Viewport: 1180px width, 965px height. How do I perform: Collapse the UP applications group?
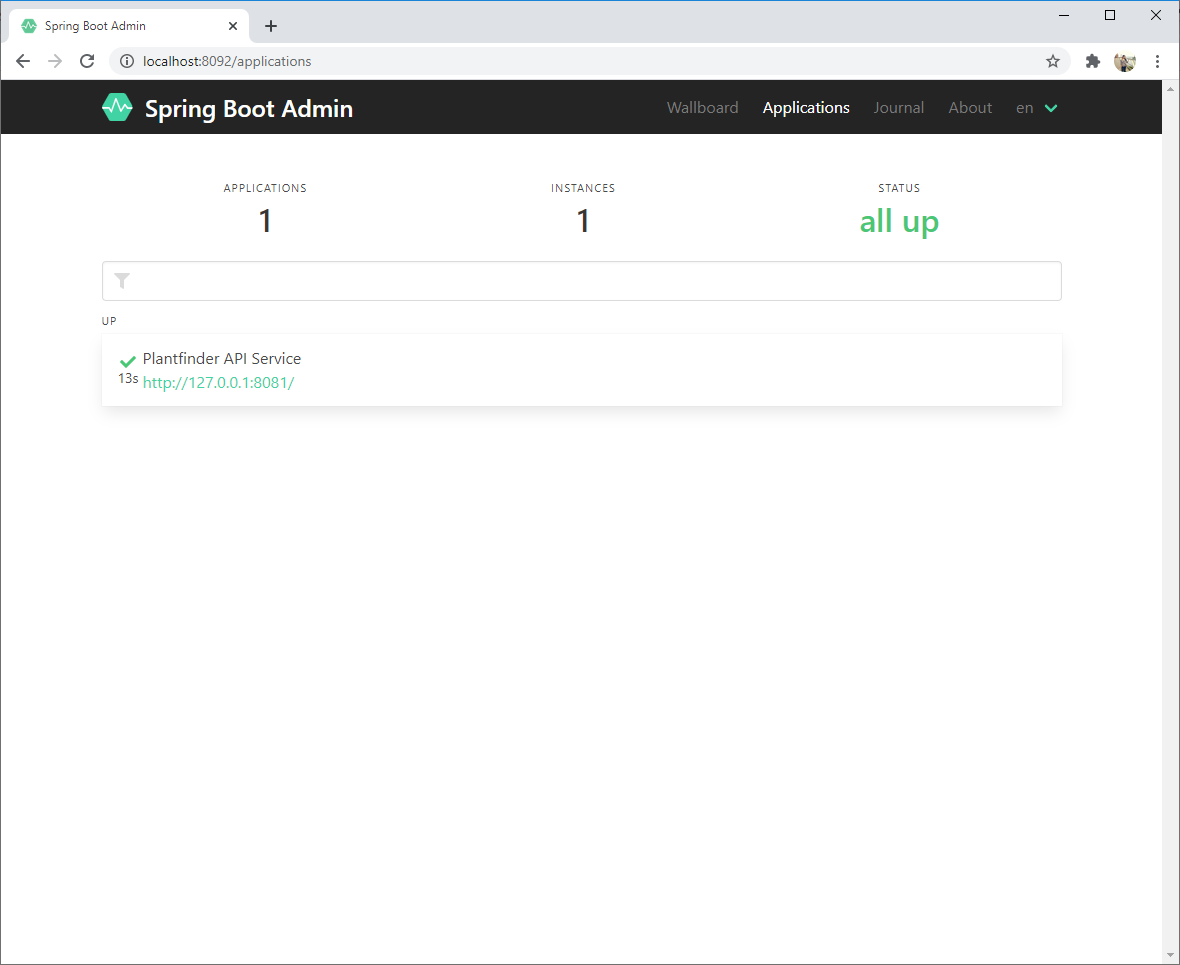pos(109,321)
